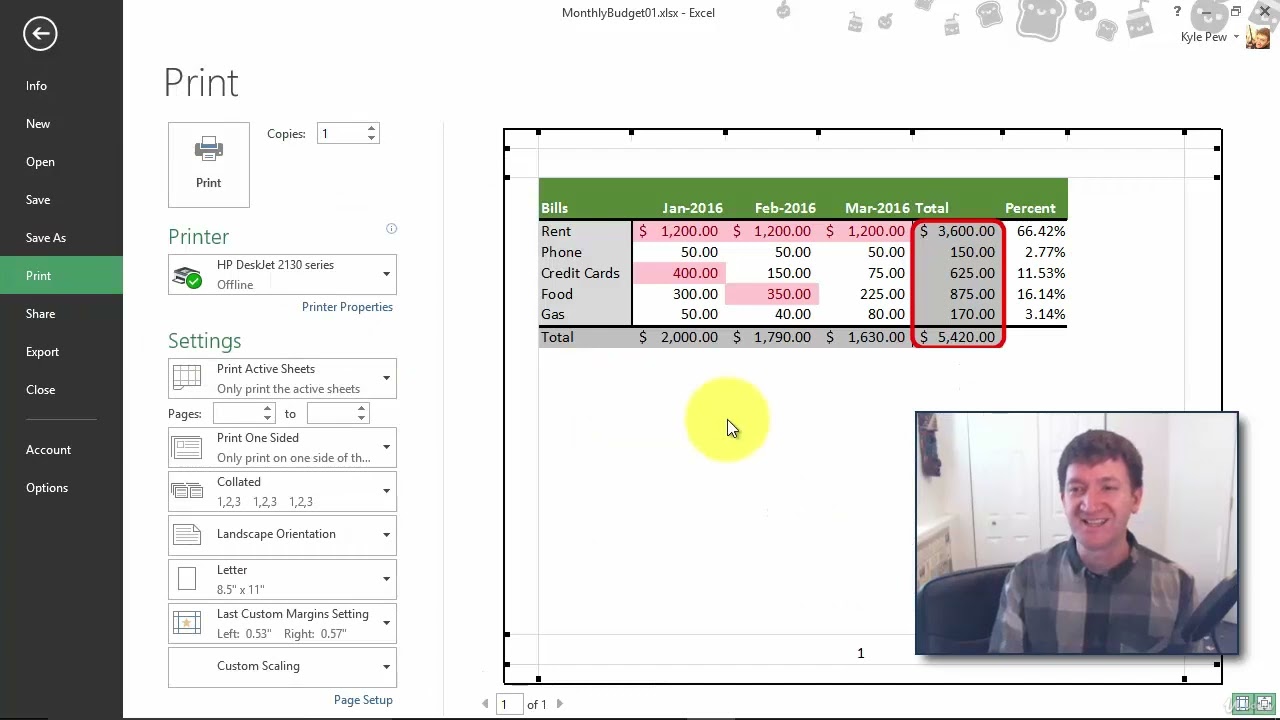1280x720 pixels.
Task: Click the pink 350.00 Food cell
Action: [773, 294]
